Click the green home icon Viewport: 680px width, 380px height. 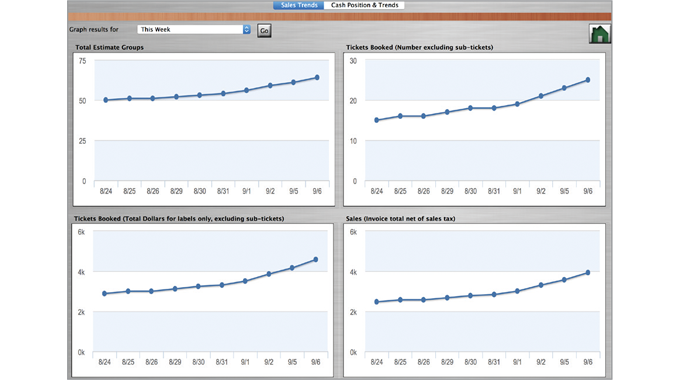pyautogui.click(x=600, y=33)
